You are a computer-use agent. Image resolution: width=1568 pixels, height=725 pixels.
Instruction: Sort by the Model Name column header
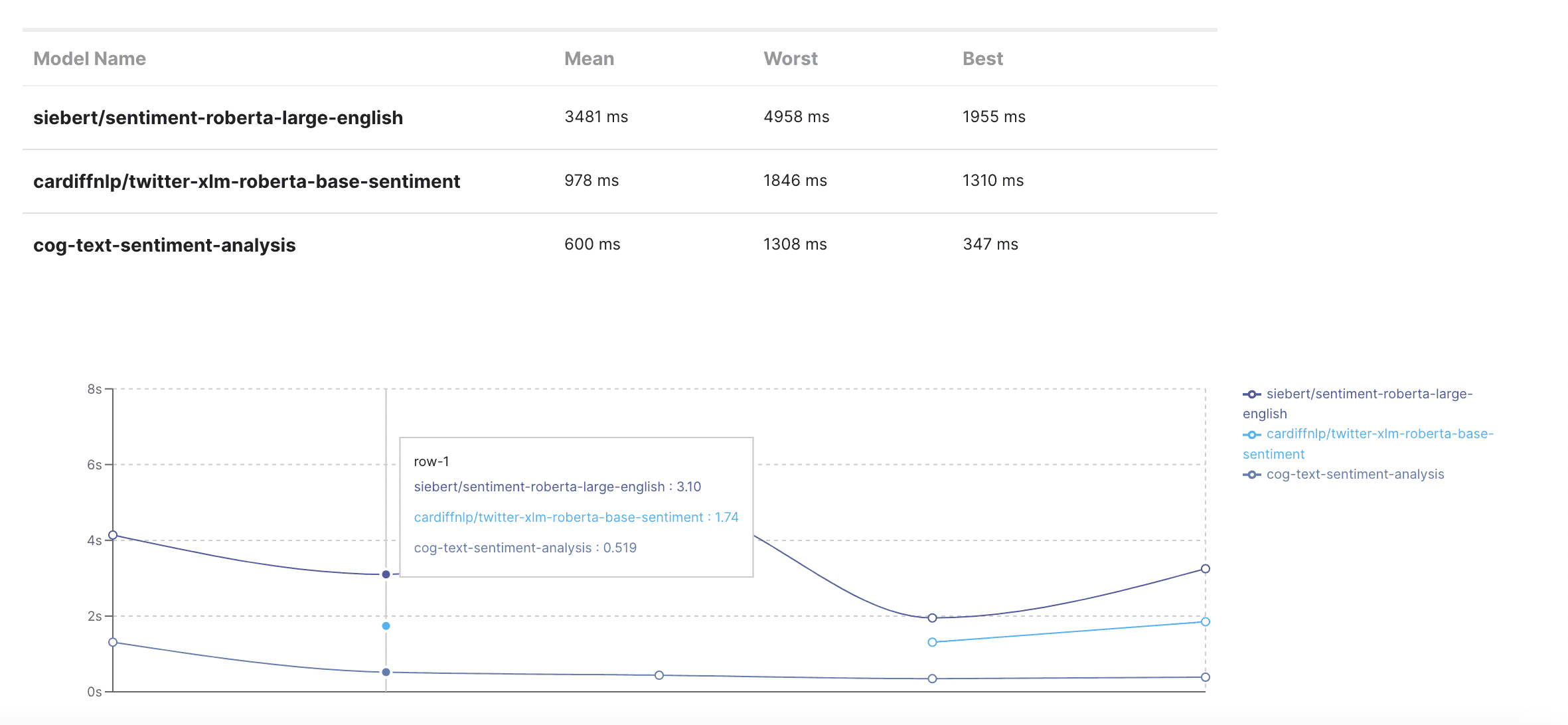90,59
